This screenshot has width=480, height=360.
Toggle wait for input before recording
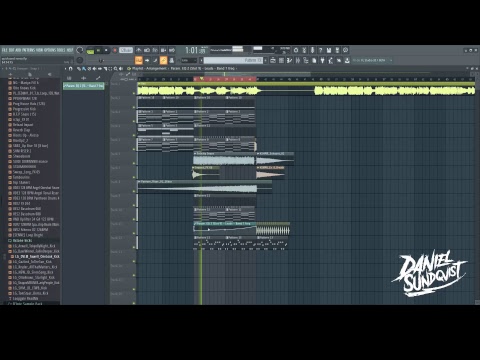[x=147, y=50]
